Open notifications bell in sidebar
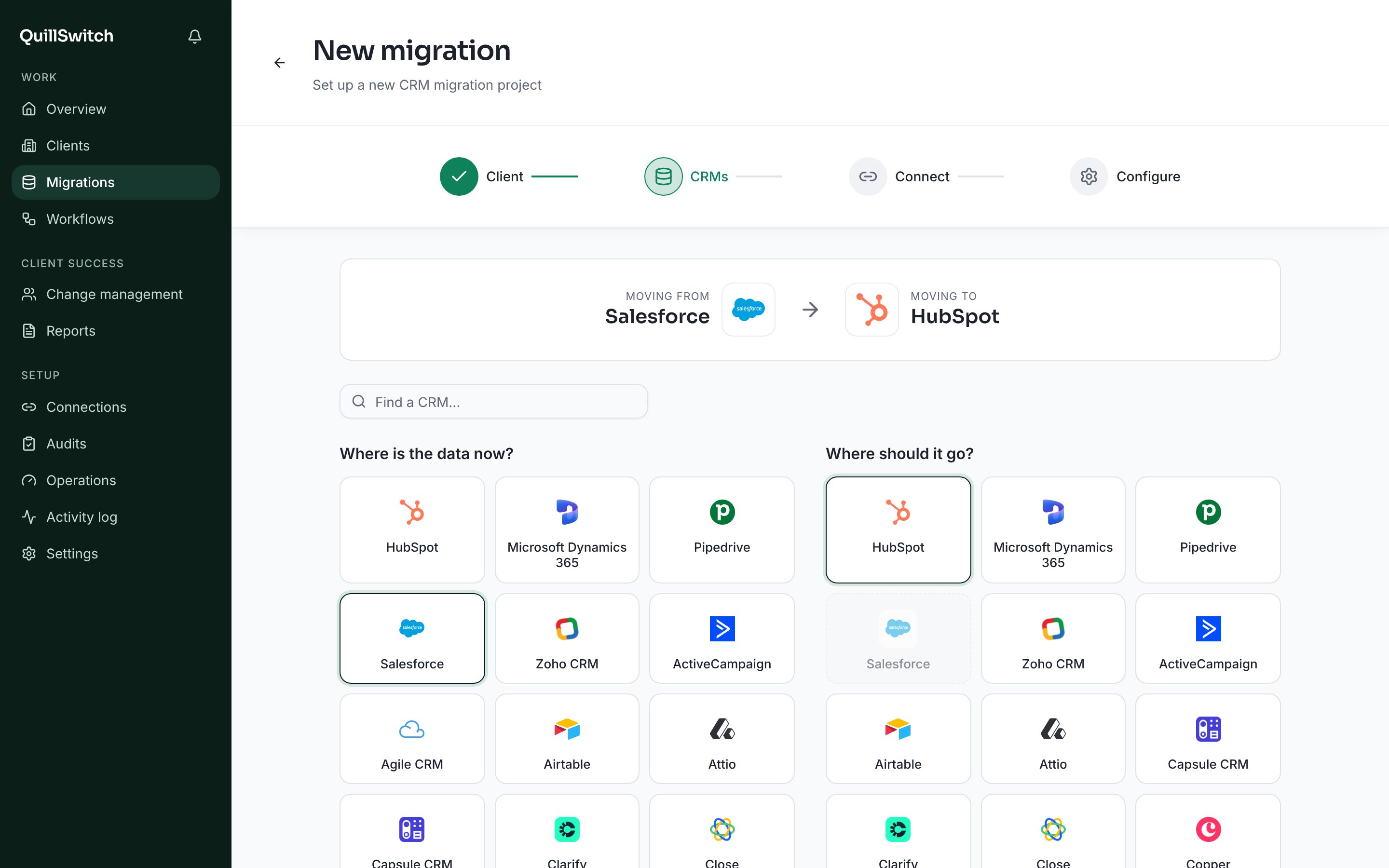 (194, 36)
